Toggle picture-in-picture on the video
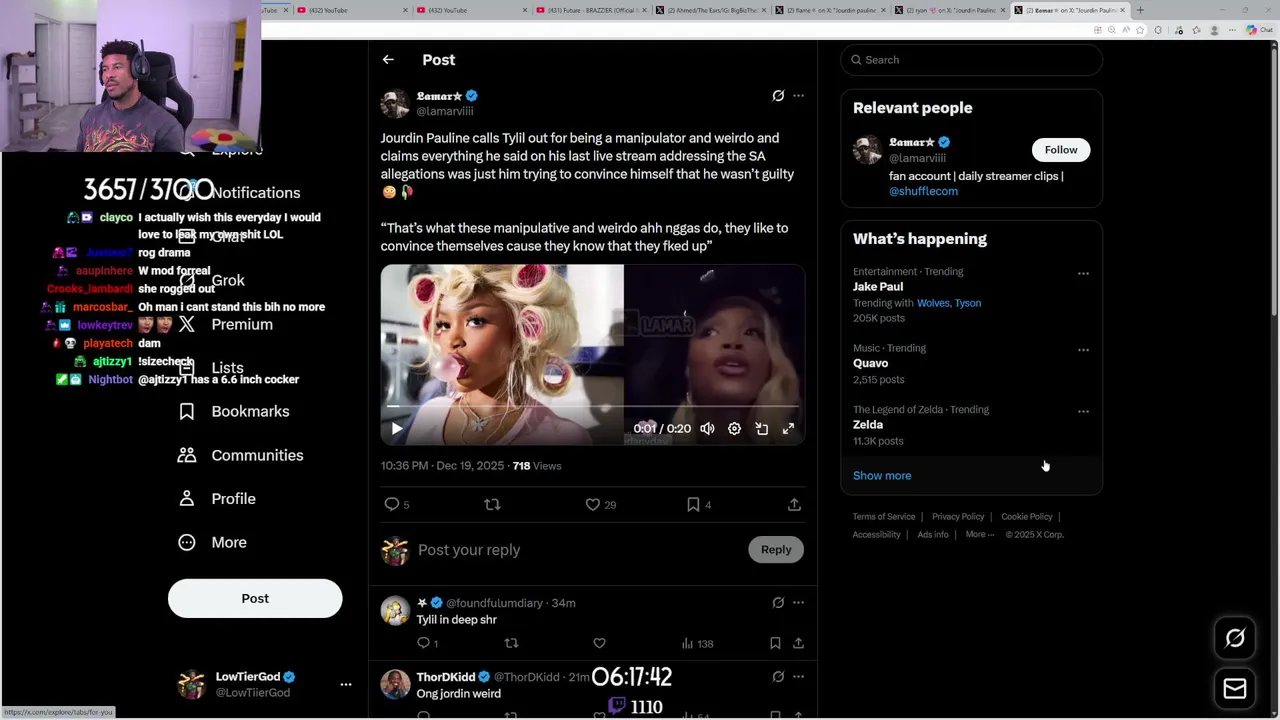 (761, 429)
